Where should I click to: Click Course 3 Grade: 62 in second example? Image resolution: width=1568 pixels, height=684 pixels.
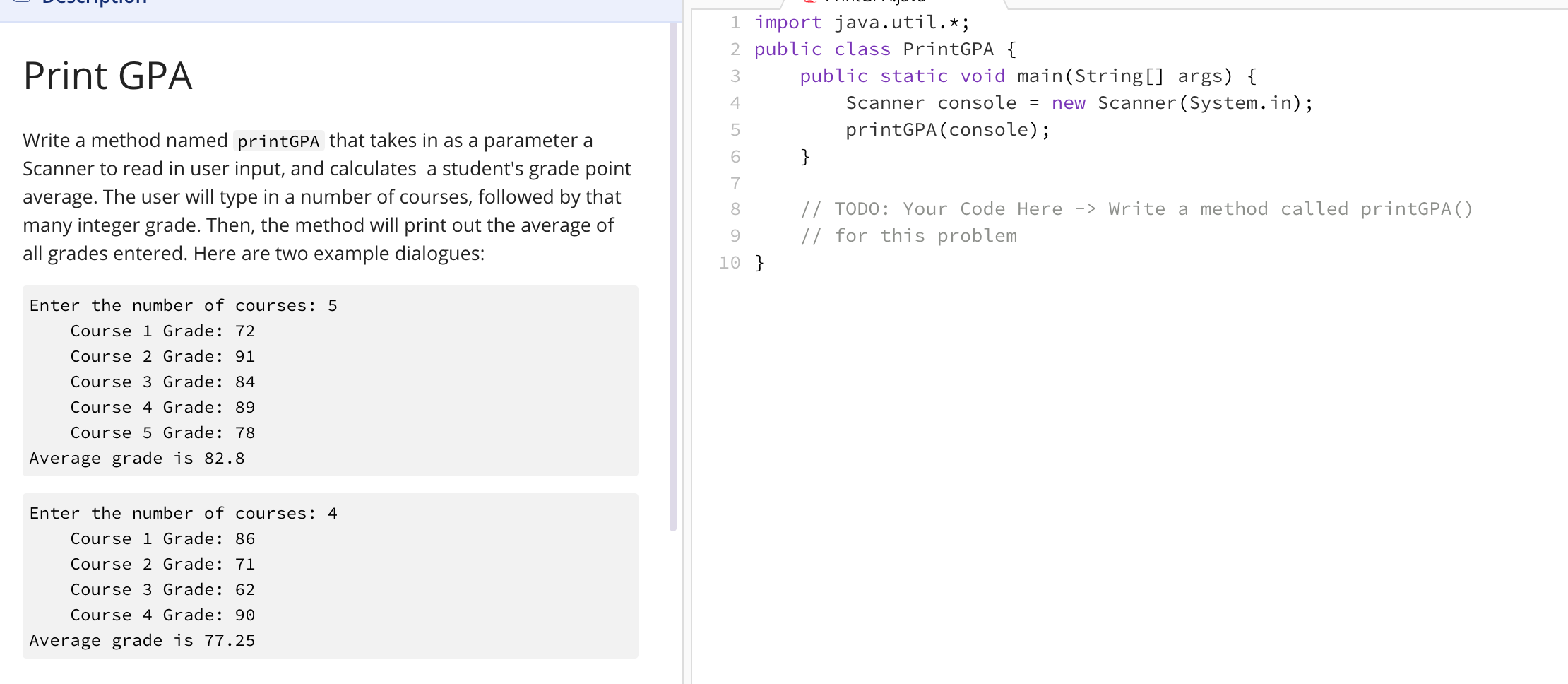(x=162, y=589)
